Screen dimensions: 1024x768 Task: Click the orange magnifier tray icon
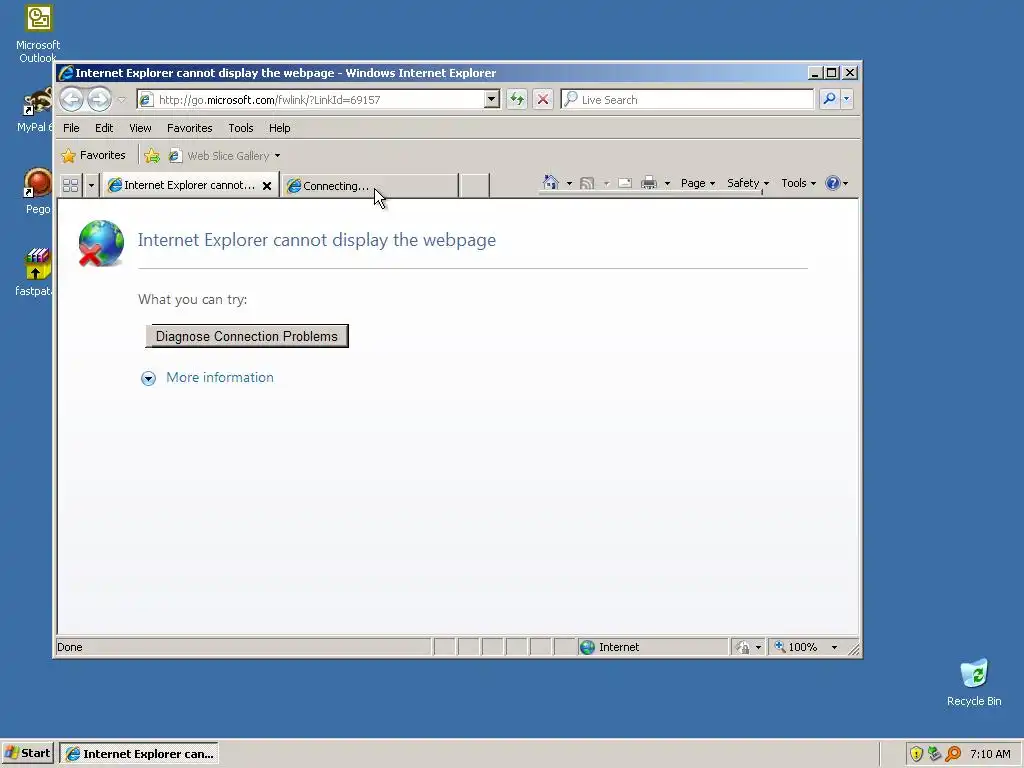(953, 754)
